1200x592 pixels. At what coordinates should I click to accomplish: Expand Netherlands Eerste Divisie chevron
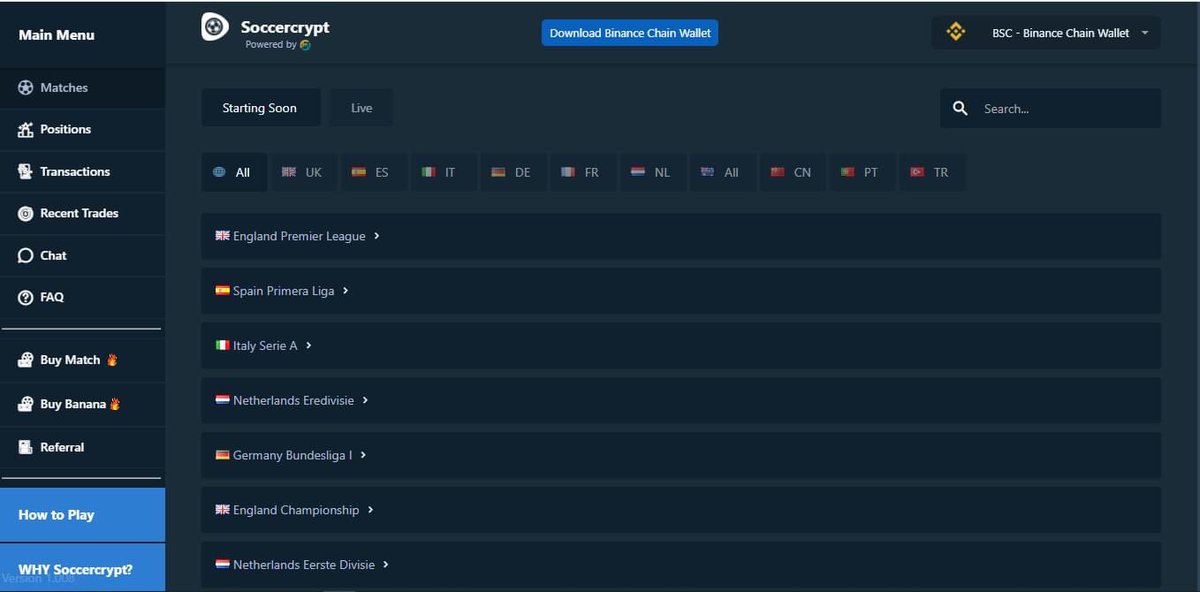(x=386, y=565)
